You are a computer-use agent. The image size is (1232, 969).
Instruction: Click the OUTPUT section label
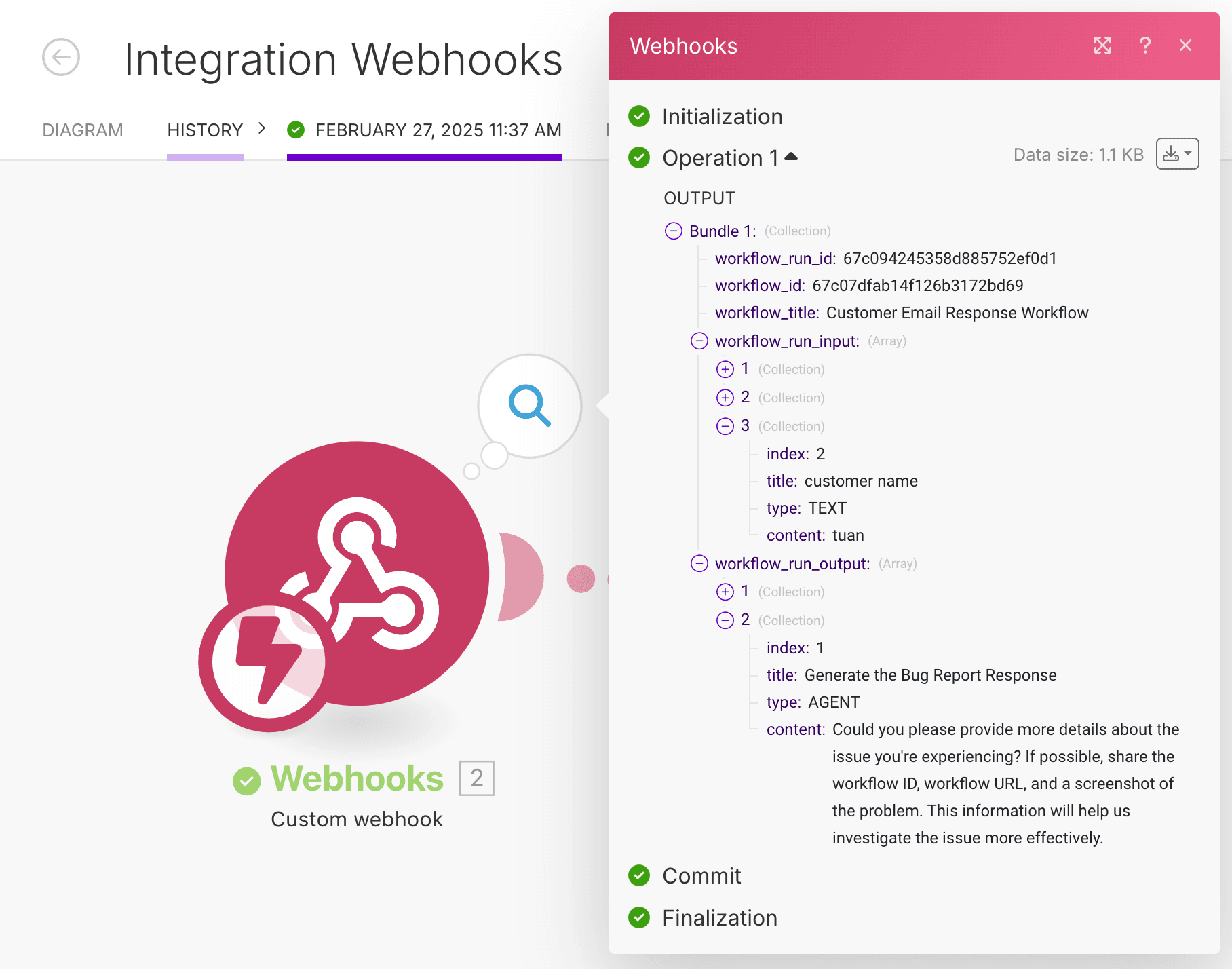[699, 198]
